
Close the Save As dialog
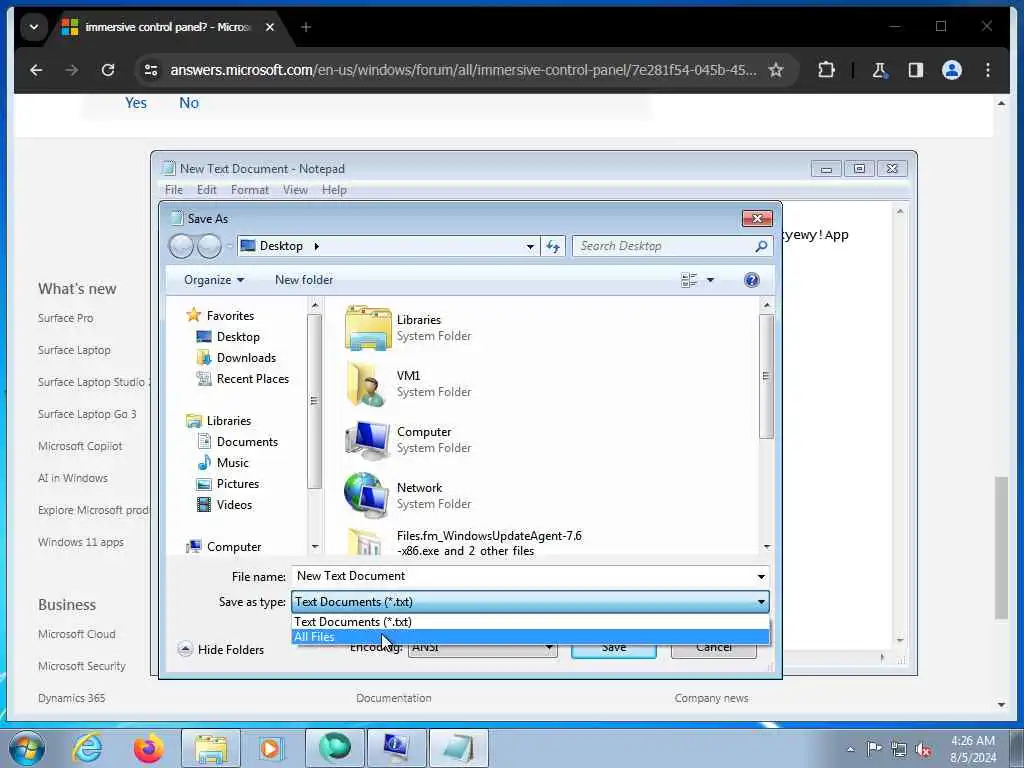(x=757, y=218)
